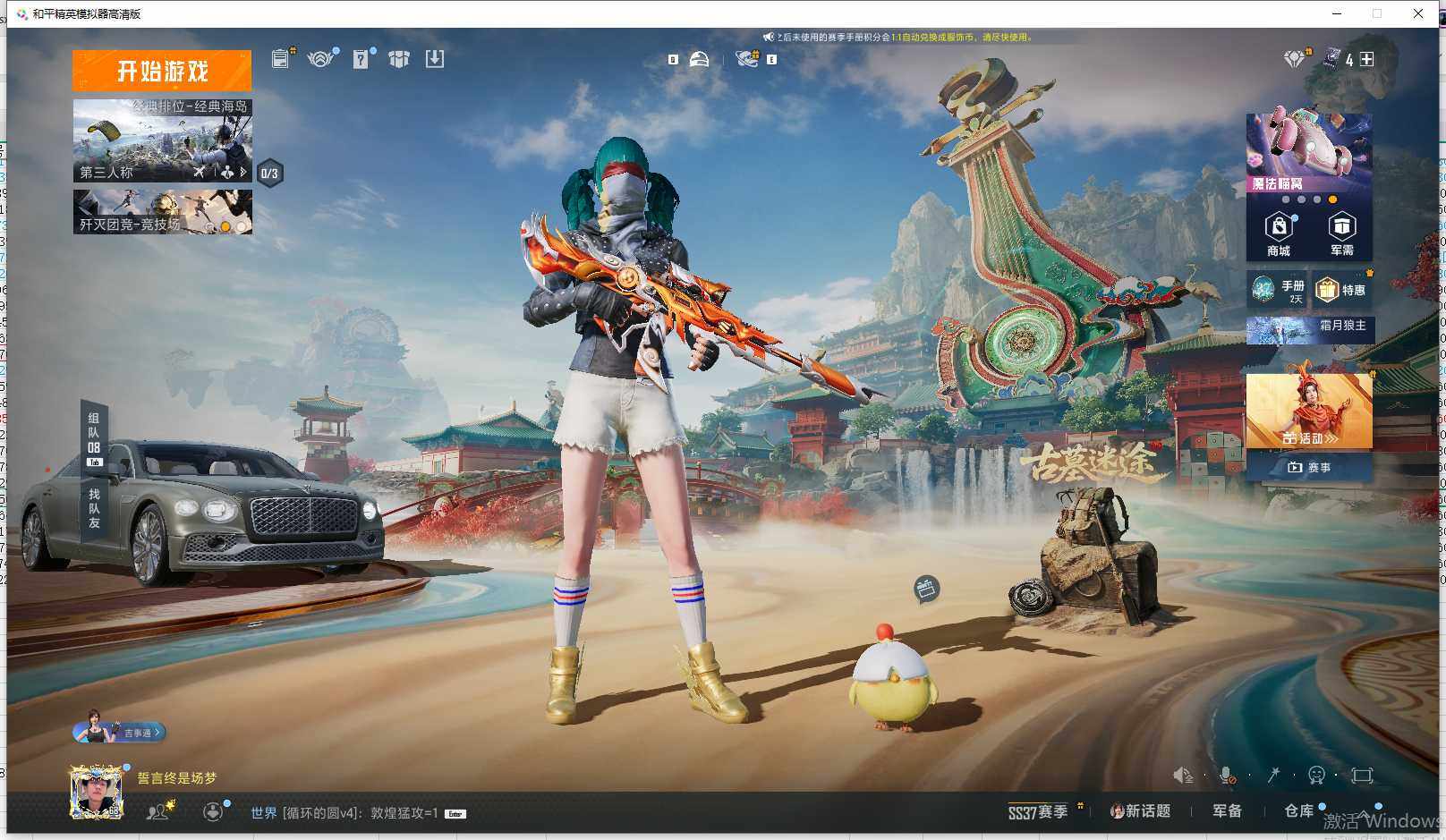
Task: Open the 军备 armory tab
Action: click(1227, 810)
